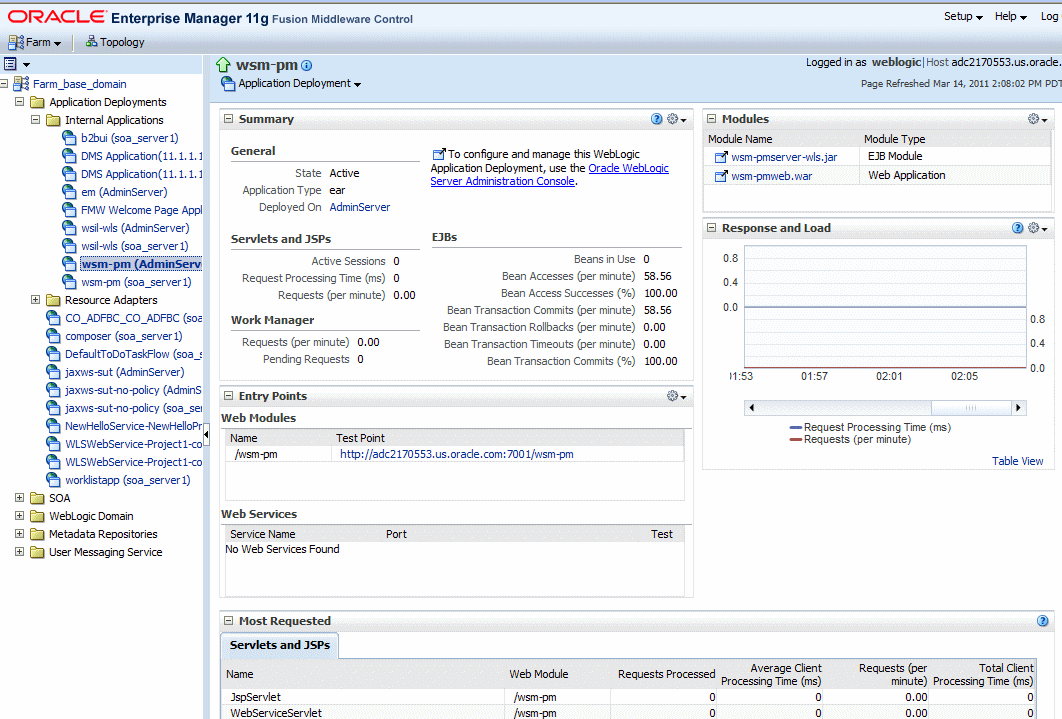Open the Summary panel help icon
The height and width of the screenshot is (719, 1062).
(657, 119)
